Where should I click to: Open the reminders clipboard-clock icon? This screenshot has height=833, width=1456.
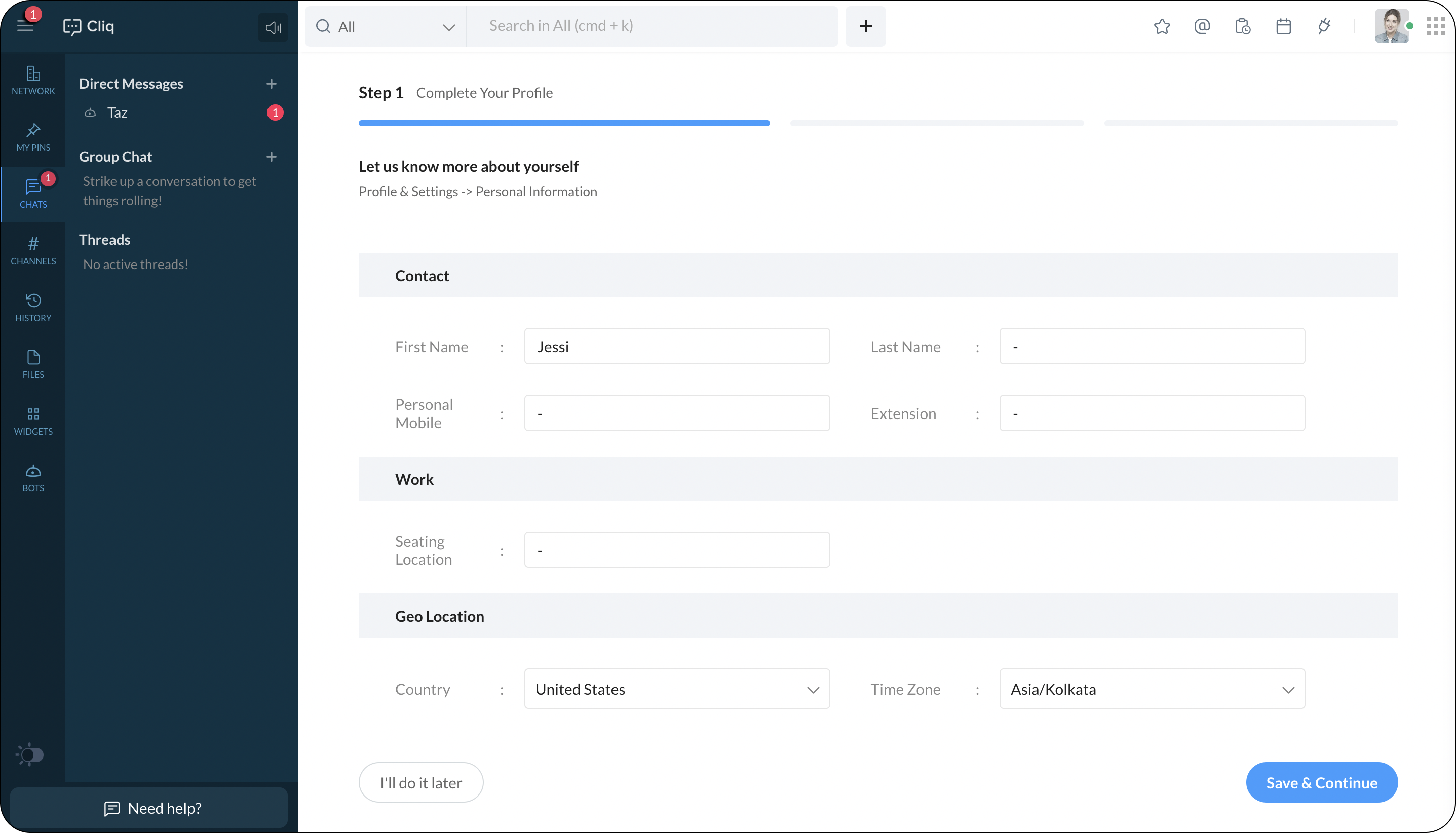pos(1243,26)
